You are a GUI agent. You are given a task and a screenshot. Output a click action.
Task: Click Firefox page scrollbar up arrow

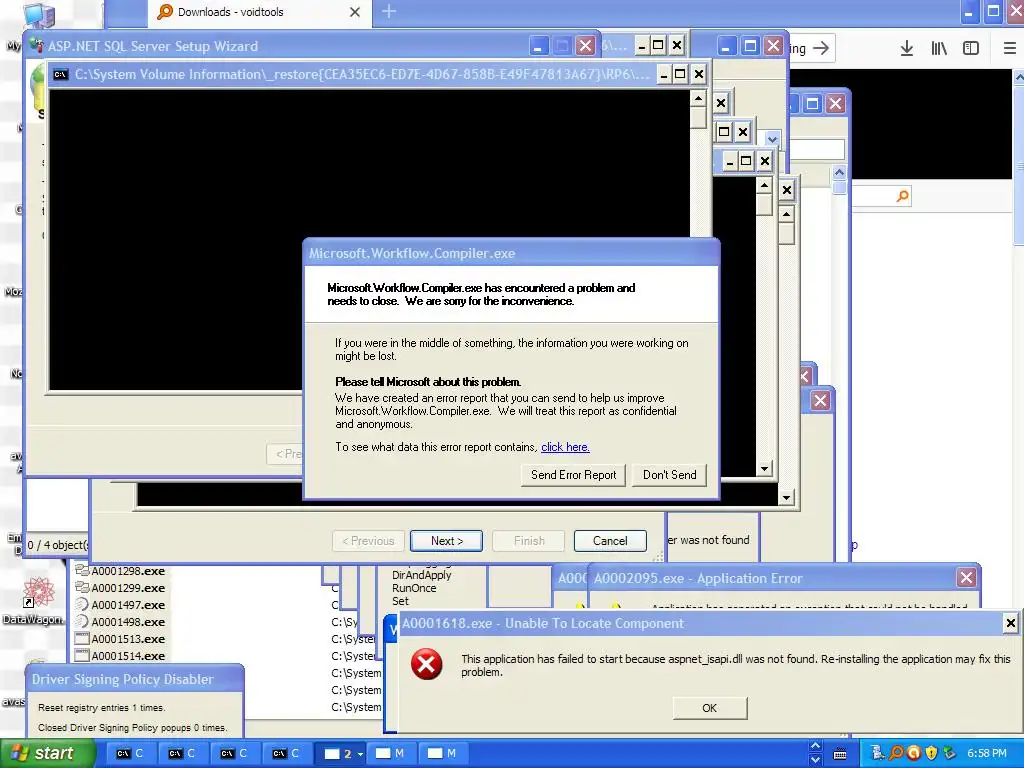(x=1018, y=77)
